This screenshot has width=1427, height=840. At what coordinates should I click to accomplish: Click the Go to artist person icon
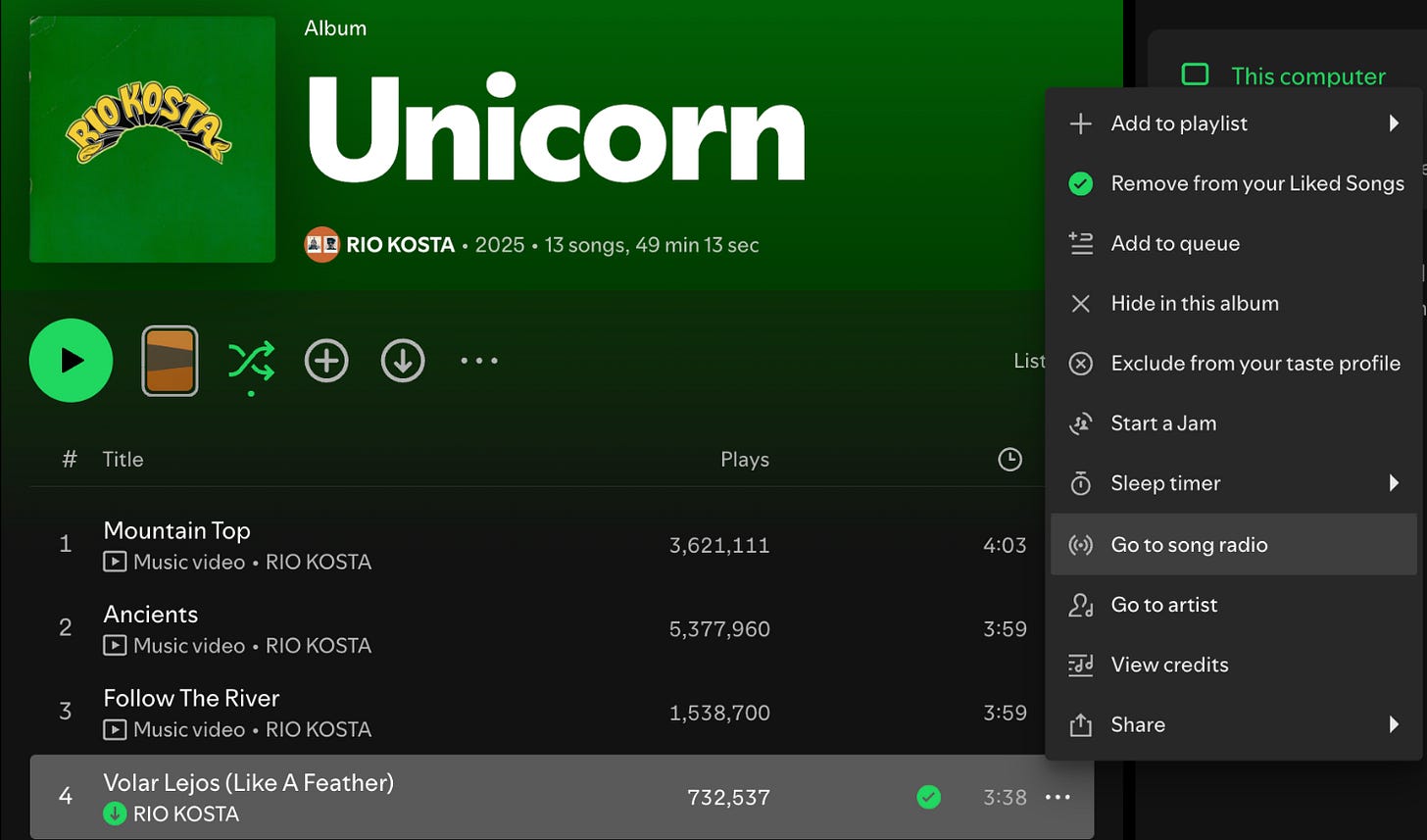(x=1080, y=605)
